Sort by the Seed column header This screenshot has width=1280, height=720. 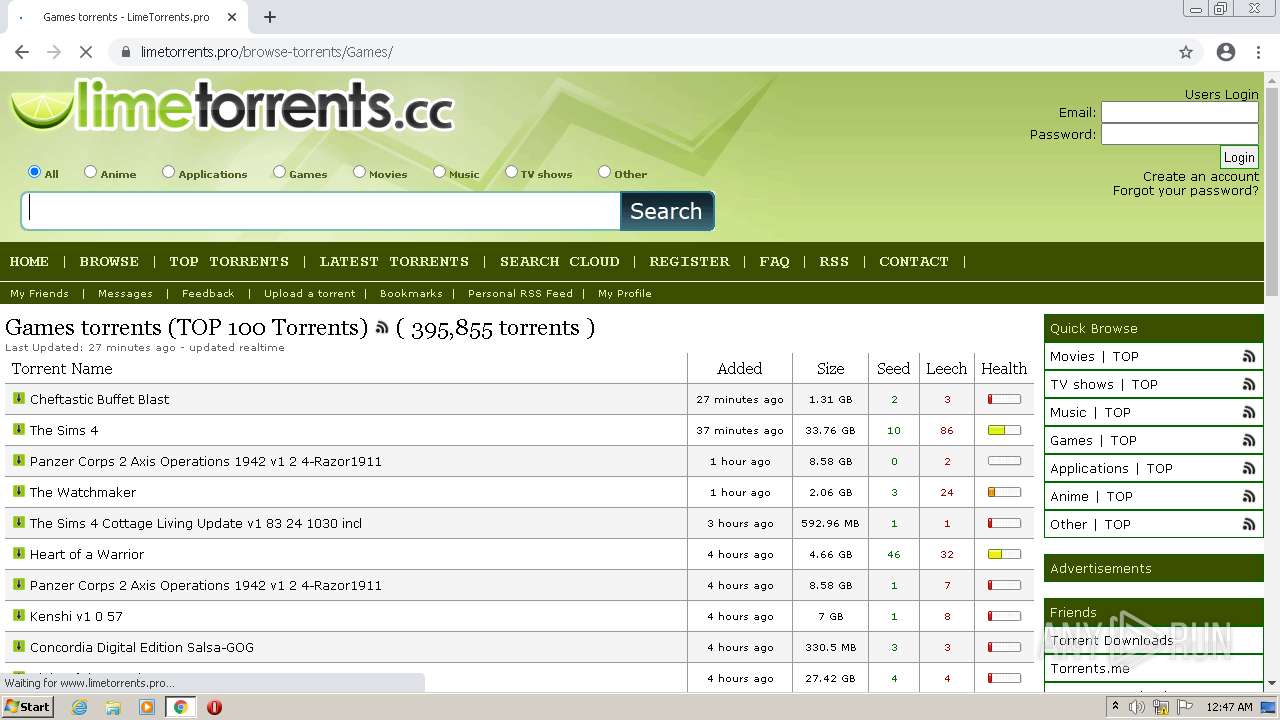[x=893, y=368]
